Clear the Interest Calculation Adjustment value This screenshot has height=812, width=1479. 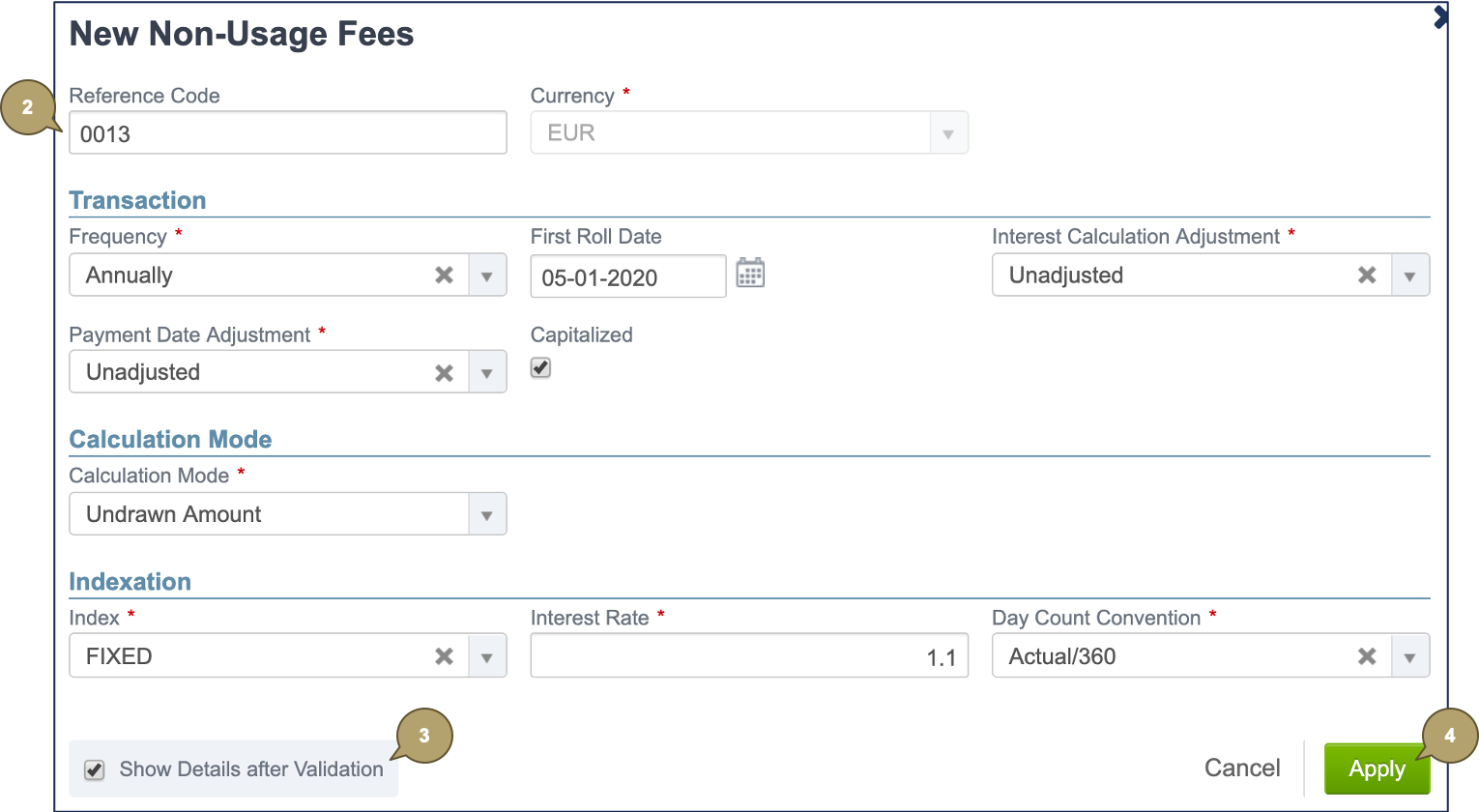click(x=1367, y=275)
